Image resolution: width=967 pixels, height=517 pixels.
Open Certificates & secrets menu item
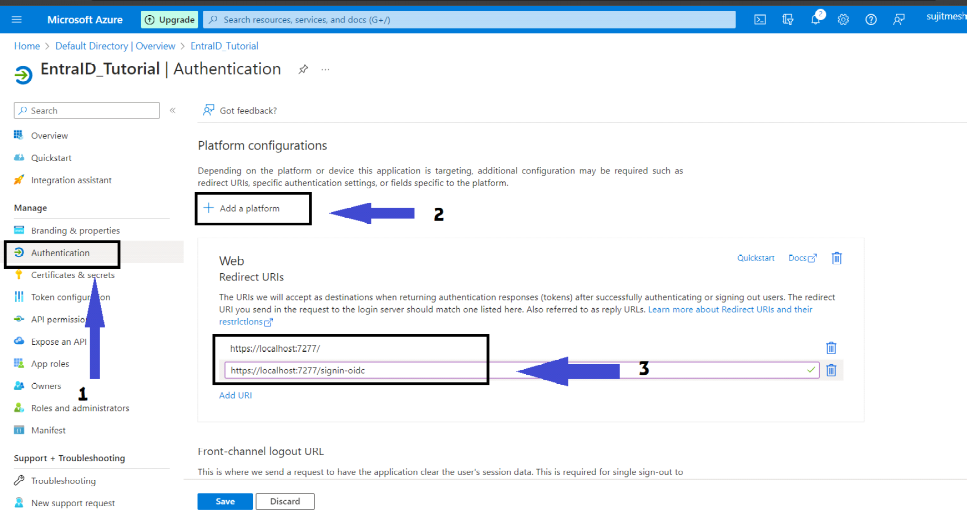pos(72,275)
